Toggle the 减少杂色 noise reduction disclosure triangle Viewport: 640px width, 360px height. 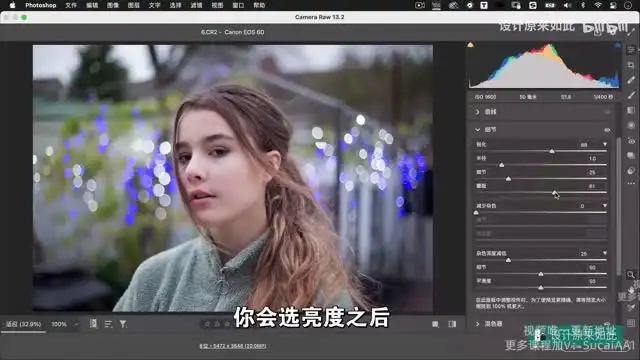[x=605, y=206]
